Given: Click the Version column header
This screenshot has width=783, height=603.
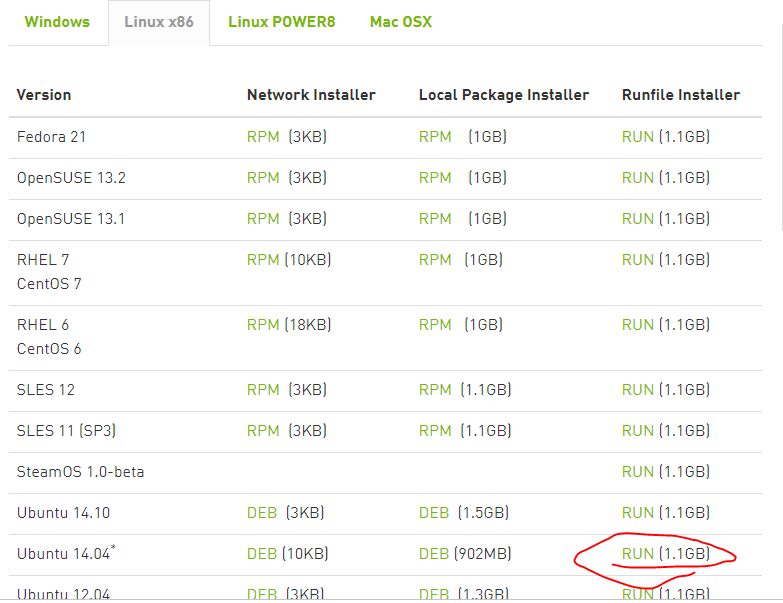Looking at the screenshot, I should 44,95.
